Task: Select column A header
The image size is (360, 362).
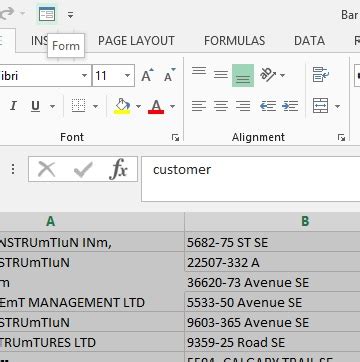Action: pyautogui.click(x=92, y=221)
